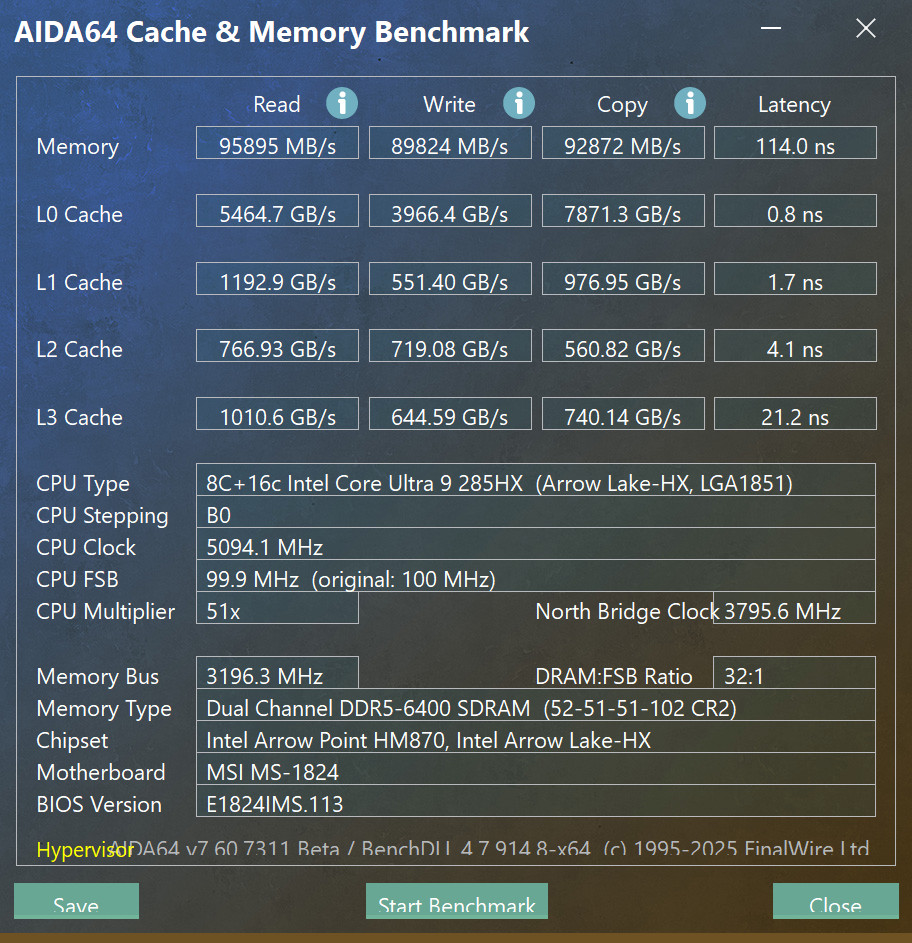Click the L1 Cache Copy 976.95 GB/s box
Image resolution: width=912 pixels, height=943 pixels.
[623, 278]
